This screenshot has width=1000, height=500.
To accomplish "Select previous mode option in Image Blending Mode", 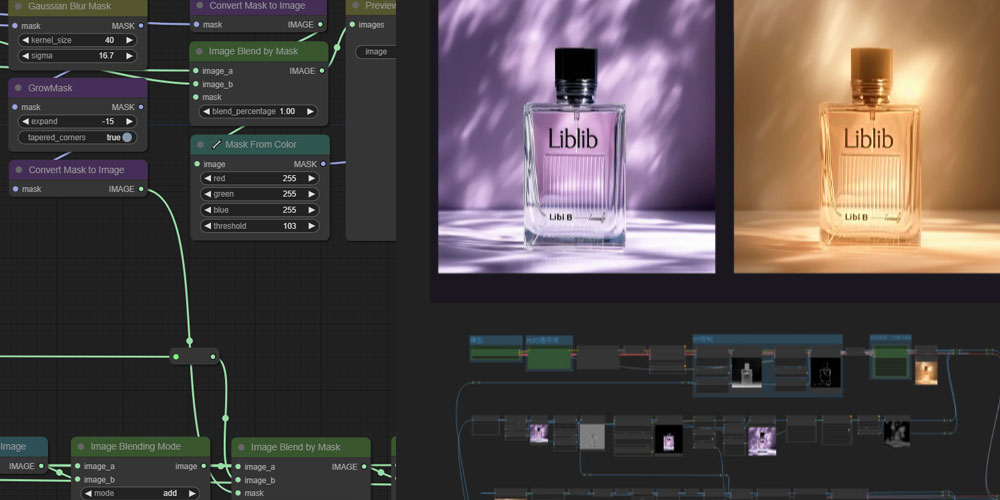I will click(x=88, y=493).
